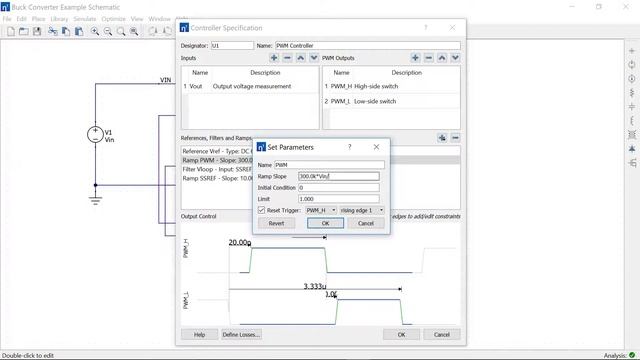Add a PWM output with plus icon
This screenshot has width=640, height=360.
tap(416, 58)
